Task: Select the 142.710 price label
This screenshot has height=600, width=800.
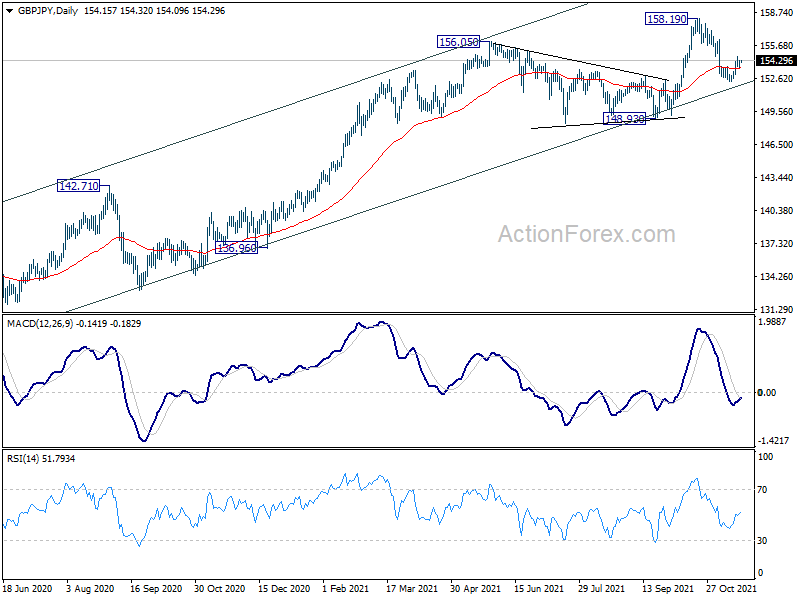Action: point(79,186)
